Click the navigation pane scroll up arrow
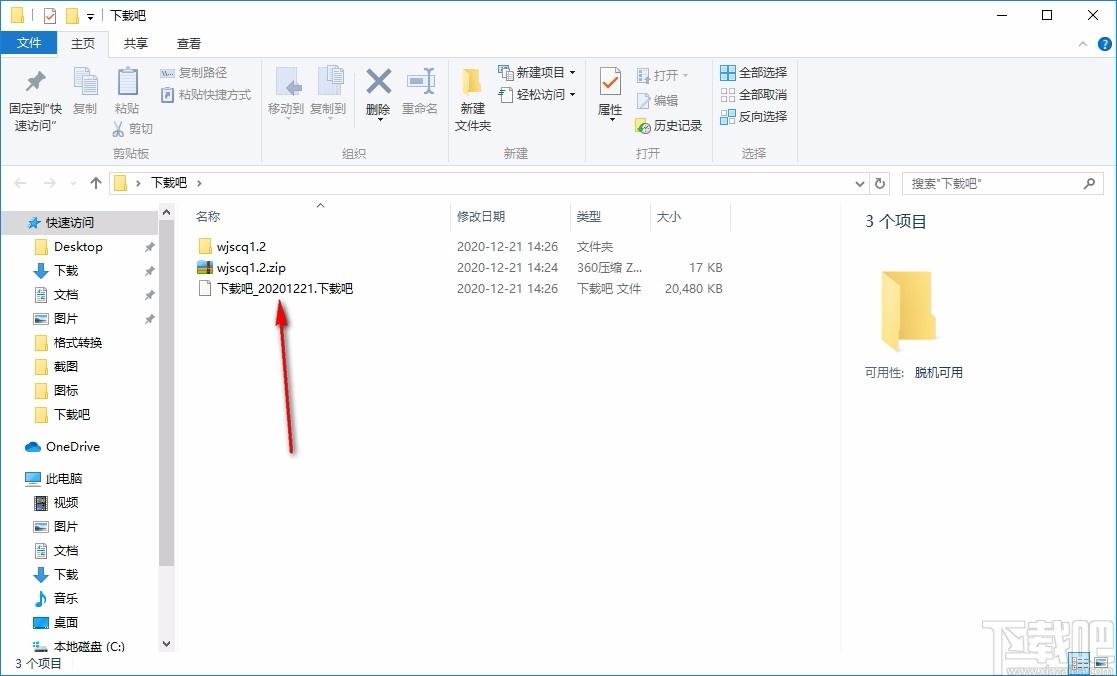The height and width of the screenshot is (676, 1117). tap(166, 212)
